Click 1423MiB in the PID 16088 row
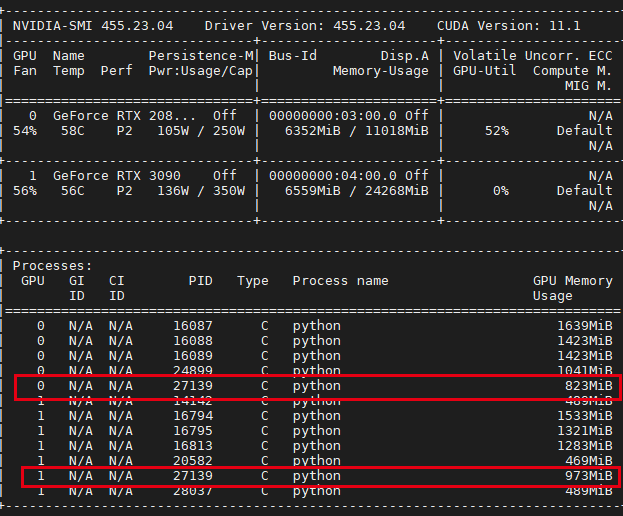This screenshot has width=623, height=516. tap(585, 341)
